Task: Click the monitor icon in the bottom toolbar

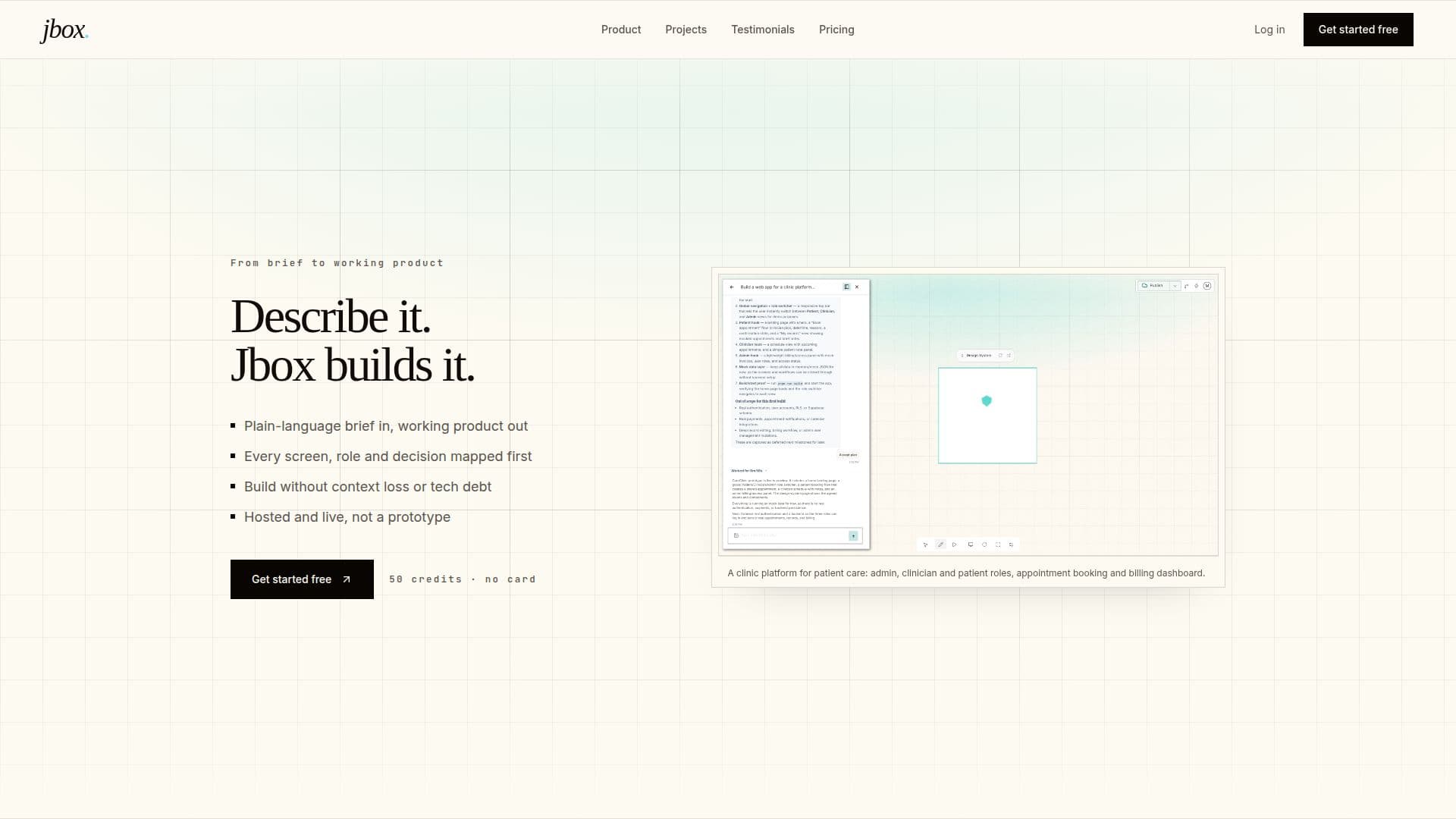Action: 971,544
